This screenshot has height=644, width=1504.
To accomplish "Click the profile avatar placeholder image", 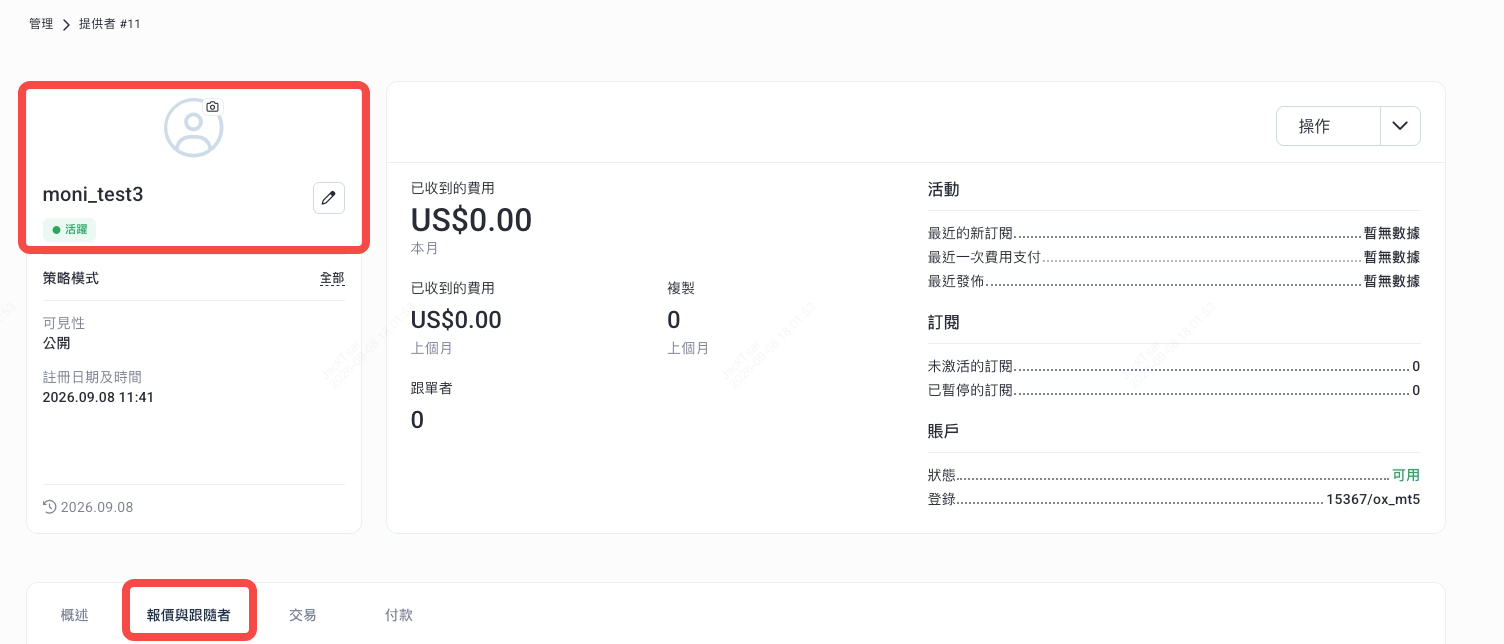I will pyautogui.click(x=193, y=128).
